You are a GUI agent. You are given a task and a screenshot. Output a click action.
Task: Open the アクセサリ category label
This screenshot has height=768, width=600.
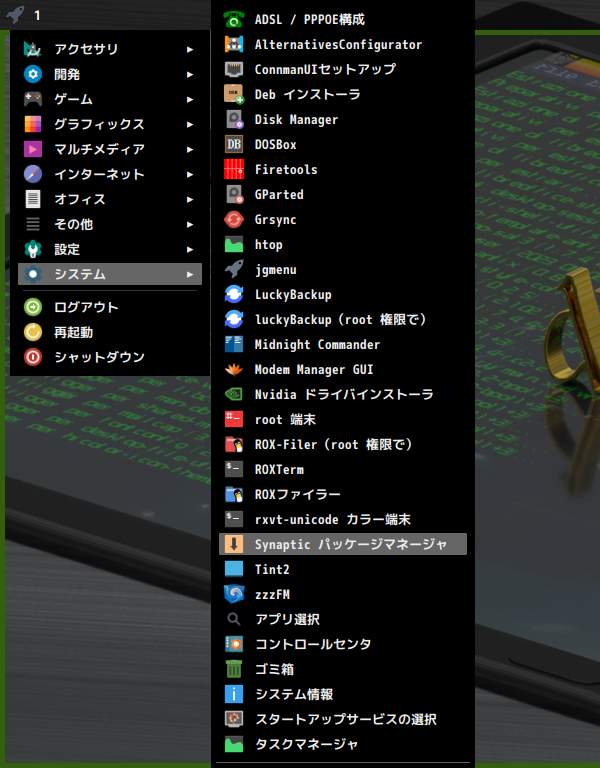[86, 49]
